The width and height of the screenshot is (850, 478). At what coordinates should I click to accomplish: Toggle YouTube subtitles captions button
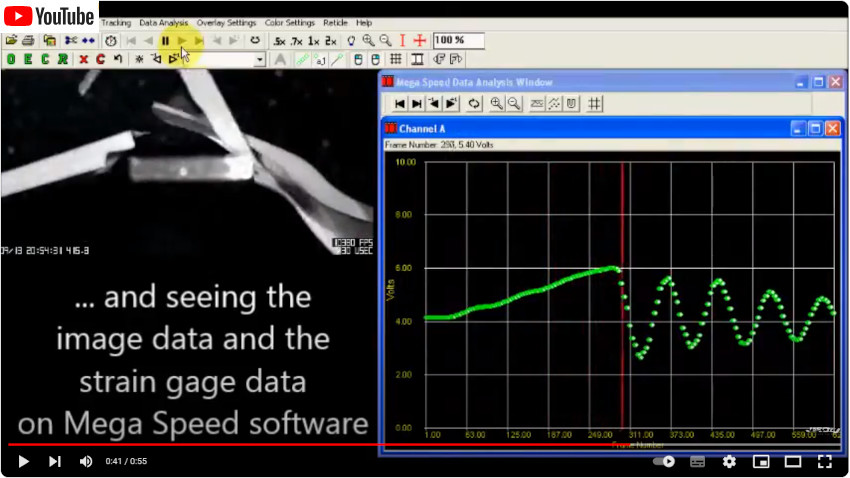pos(698,461)
